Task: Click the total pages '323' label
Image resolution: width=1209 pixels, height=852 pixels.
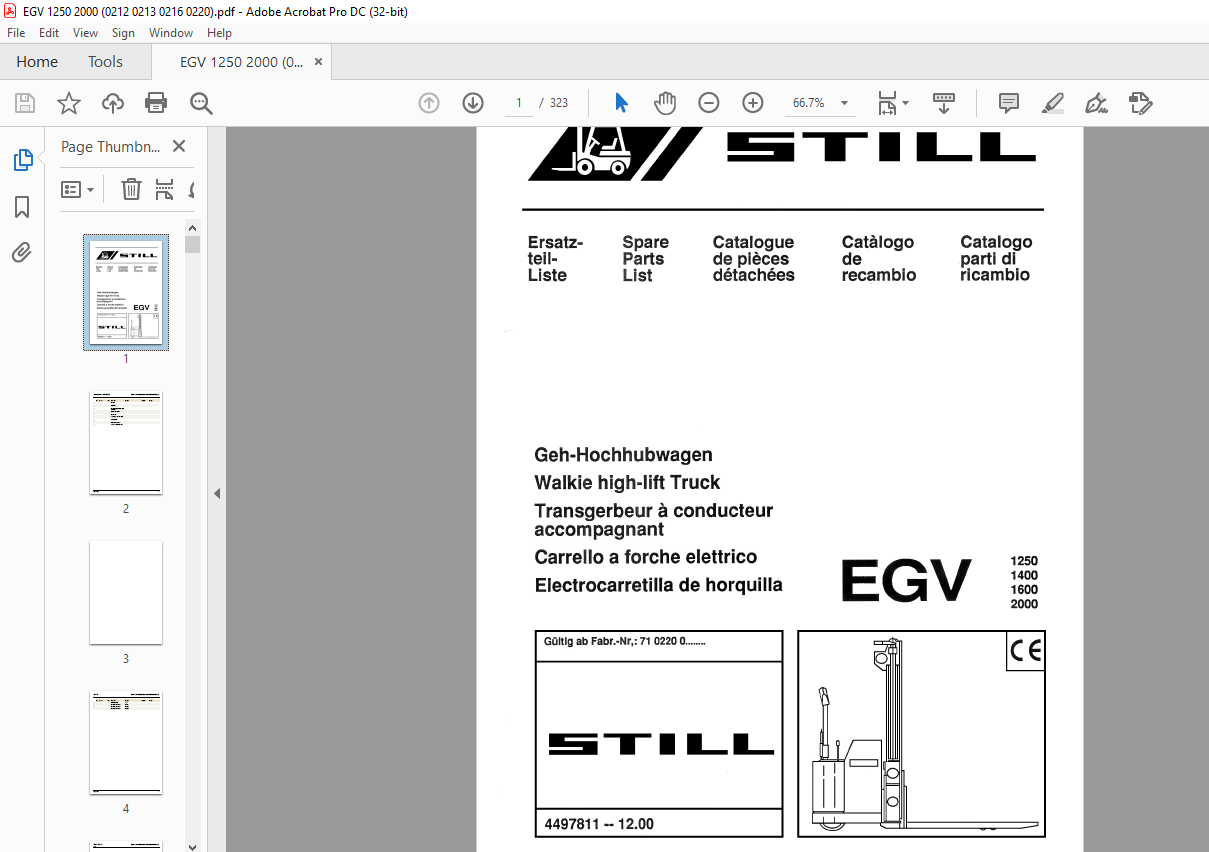Action: pos(559,104)
